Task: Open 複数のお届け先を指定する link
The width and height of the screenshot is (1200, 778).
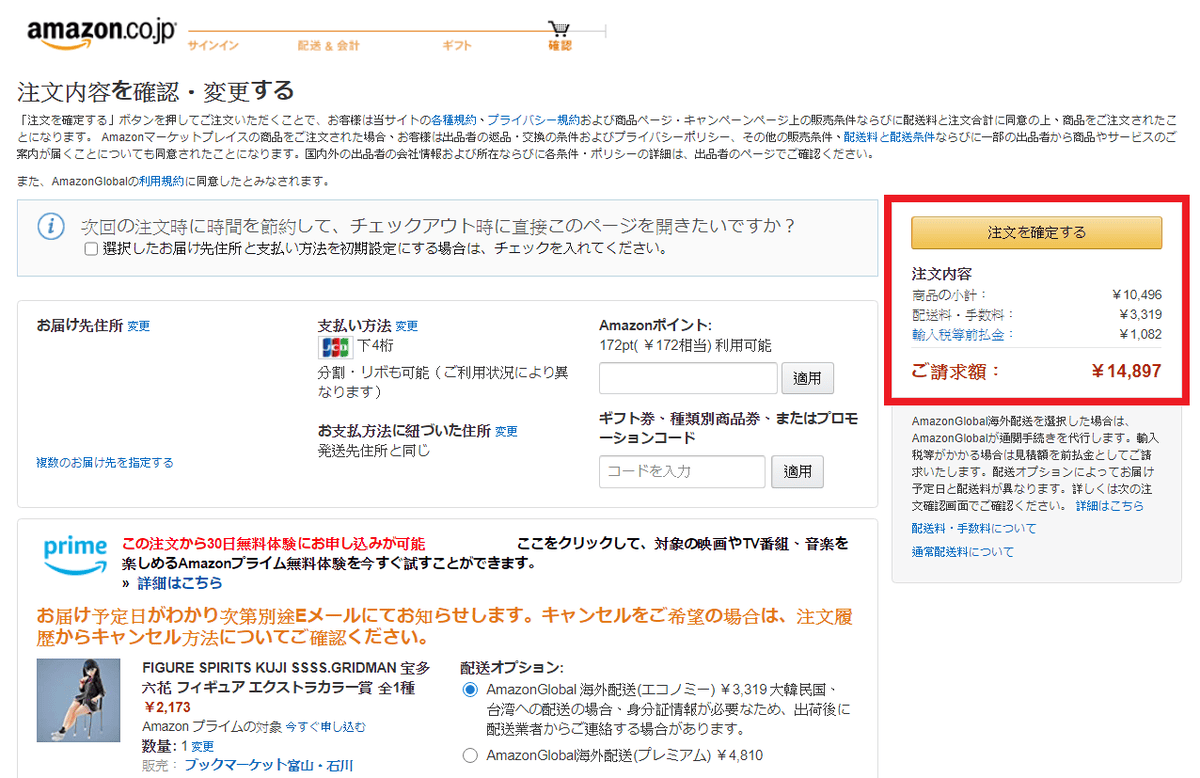Action: [x=105, y=462]
